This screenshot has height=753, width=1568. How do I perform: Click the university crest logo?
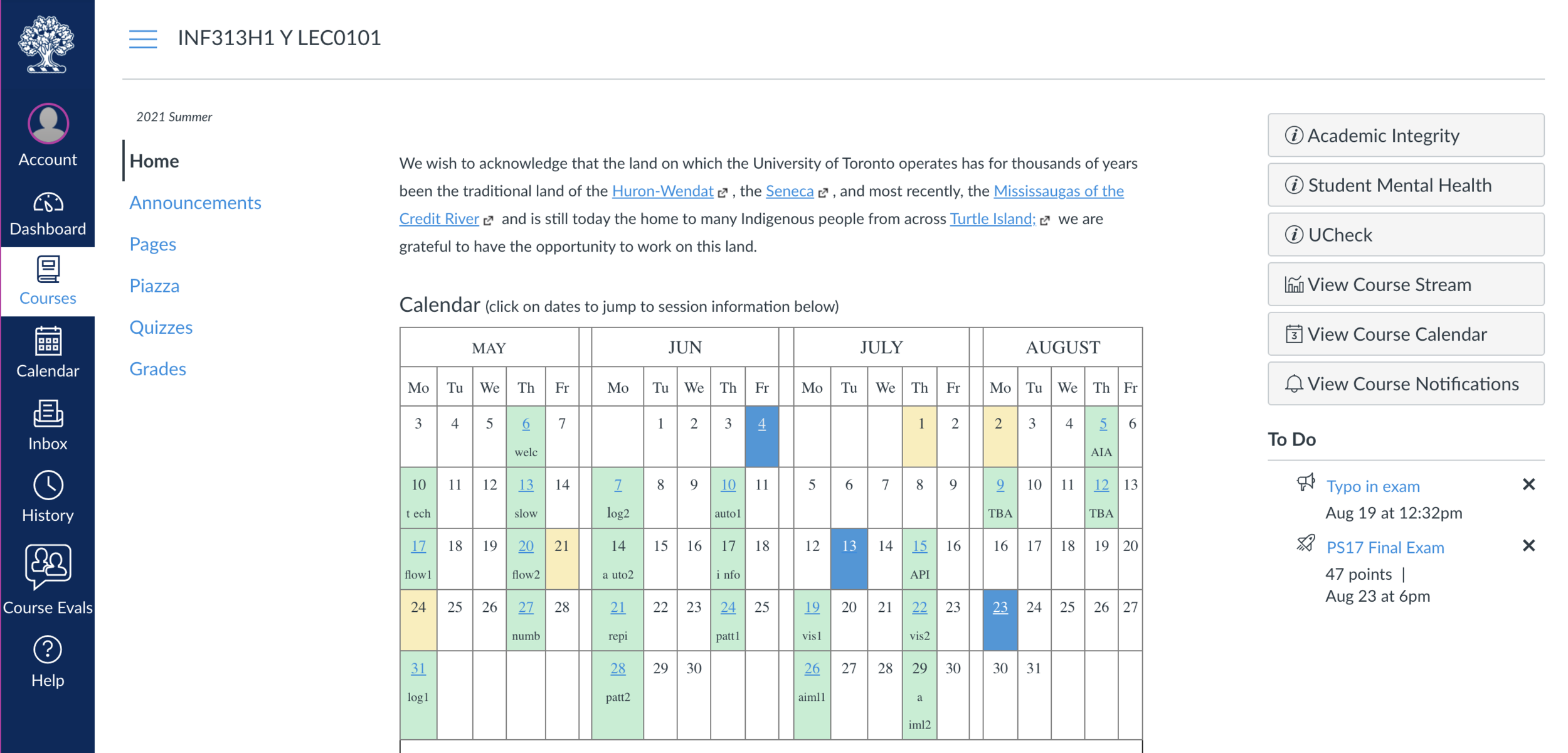click(x=46, y=44)
